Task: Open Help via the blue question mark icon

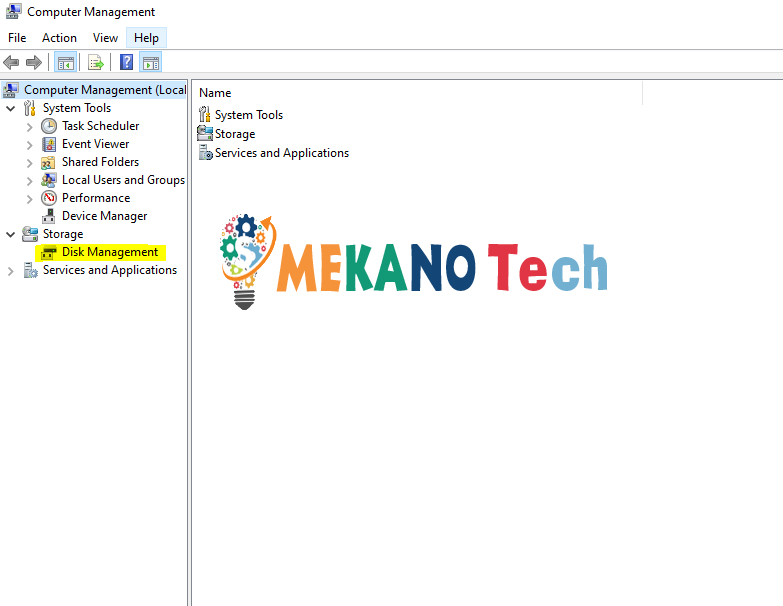Action: coord(126,62)
